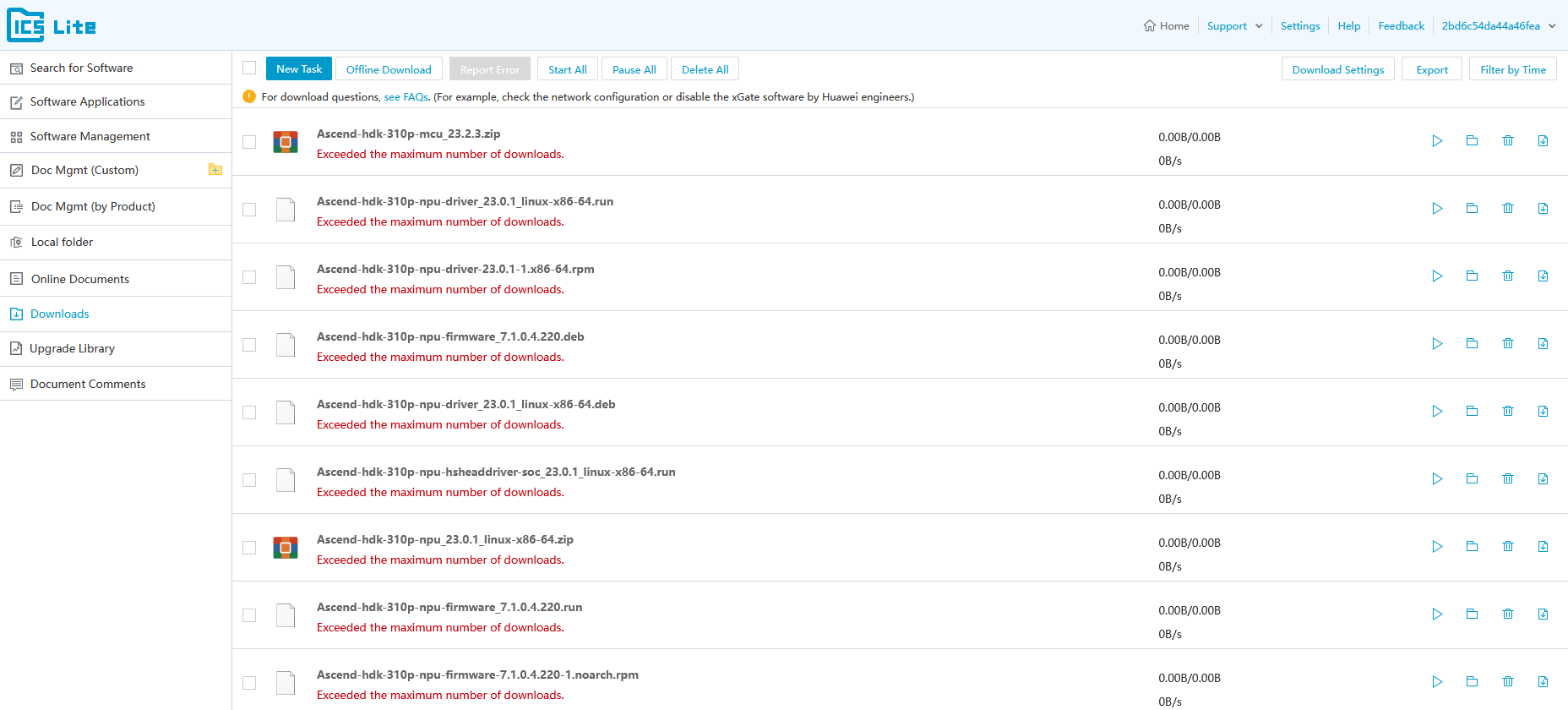Delete the npu-hsheaddriver-soc_23.0.1 task
The height and width of the screenshot is (710, 1568).
1508,479
